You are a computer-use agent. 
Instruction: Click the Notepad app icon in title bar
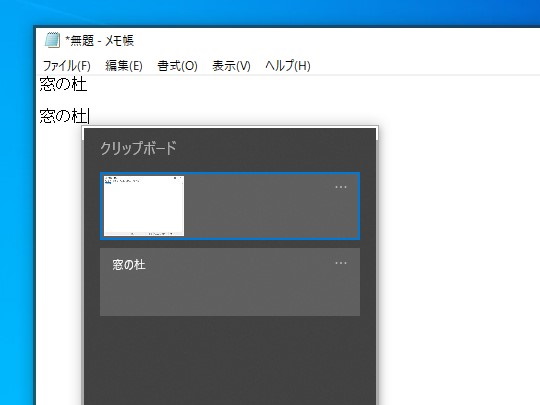52,40
